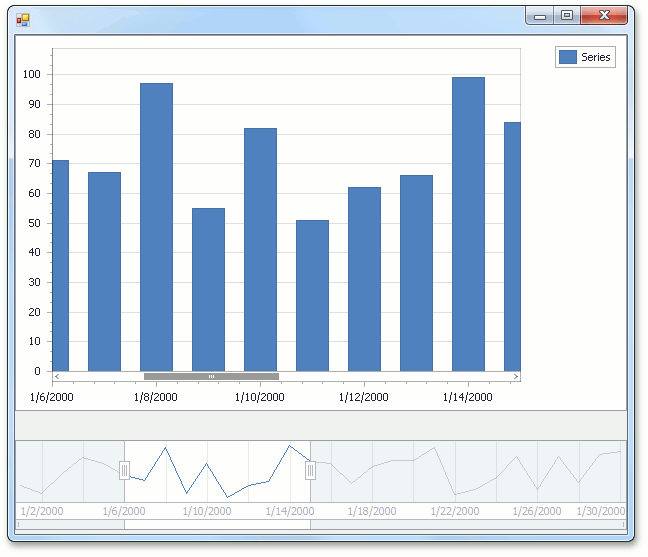The height and width of the screenshot is (557, 648).
Task: Click the 1/6/2000 label on the chart x-axis
Action: tap(52, 397)
